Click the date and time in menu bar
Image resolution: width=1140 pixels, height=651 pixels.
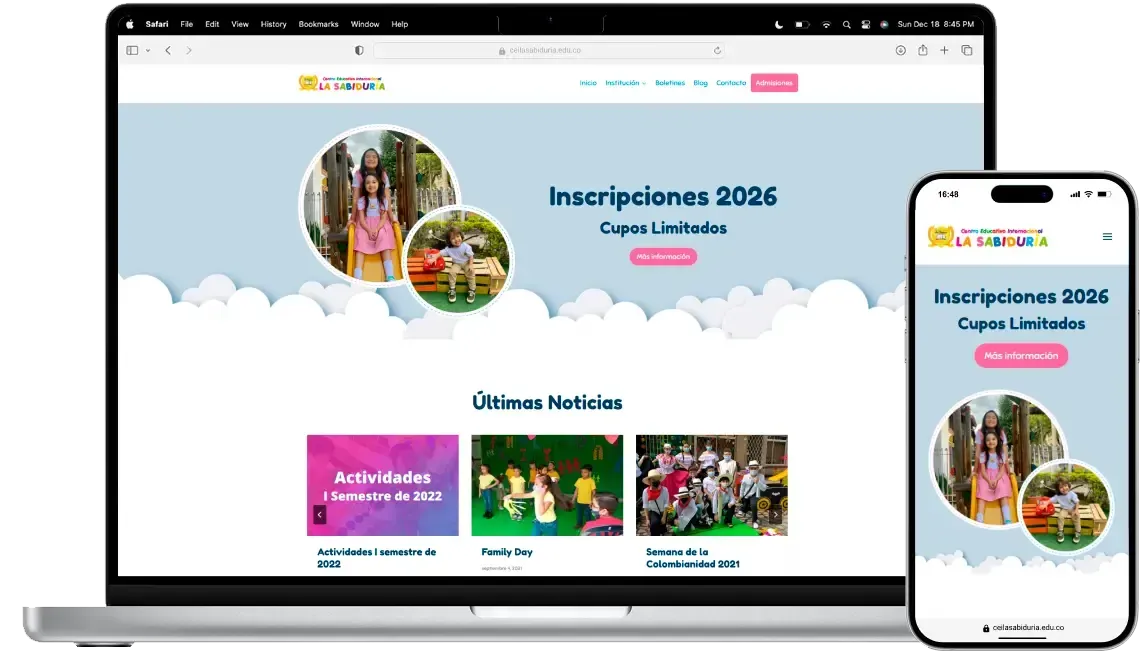(936, 24)
